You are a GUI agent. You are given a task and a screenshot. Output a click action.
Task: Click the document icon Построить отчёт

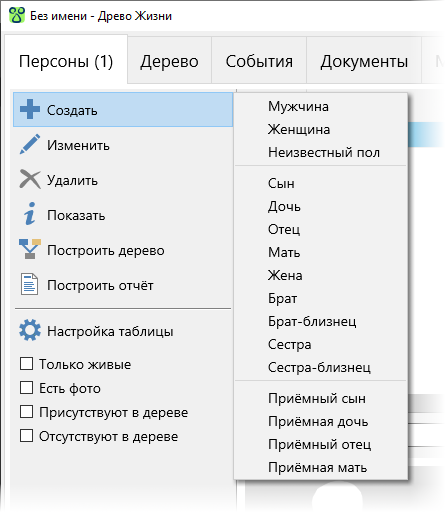(29, 285)
